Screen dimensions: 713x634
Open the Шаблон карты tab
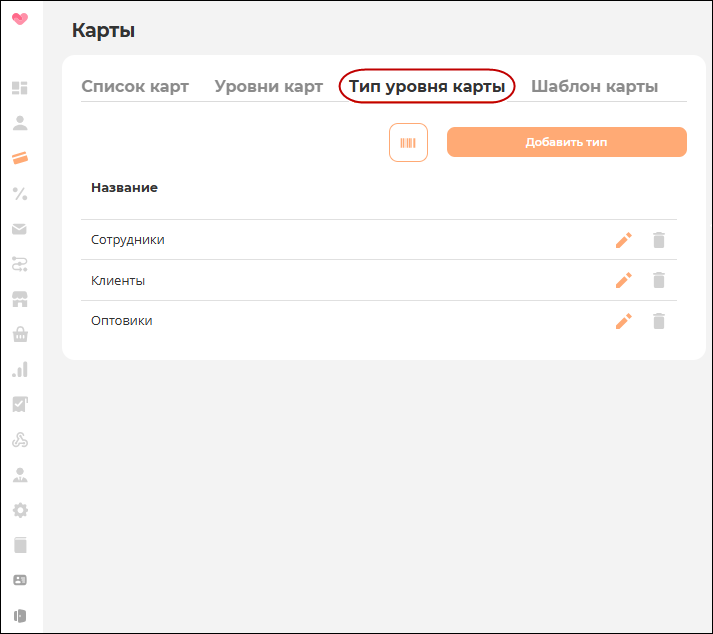click(x=594, y=86)
